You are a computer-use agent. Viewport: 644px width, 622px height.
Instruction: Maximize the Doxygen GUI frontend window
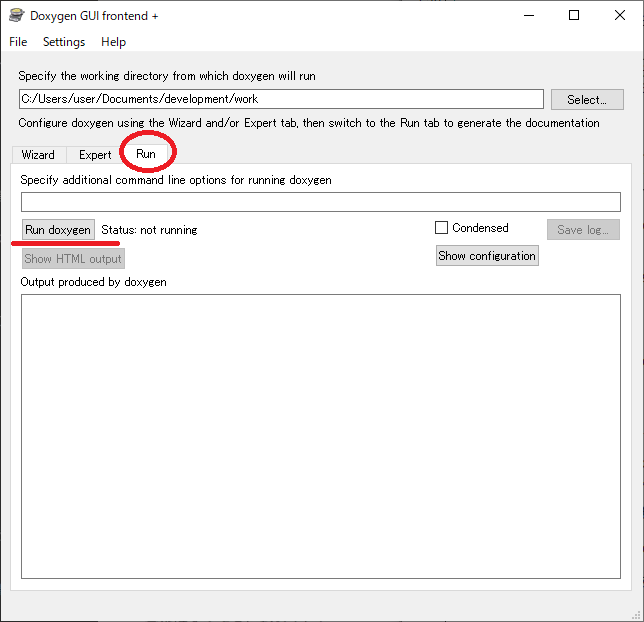573,16
